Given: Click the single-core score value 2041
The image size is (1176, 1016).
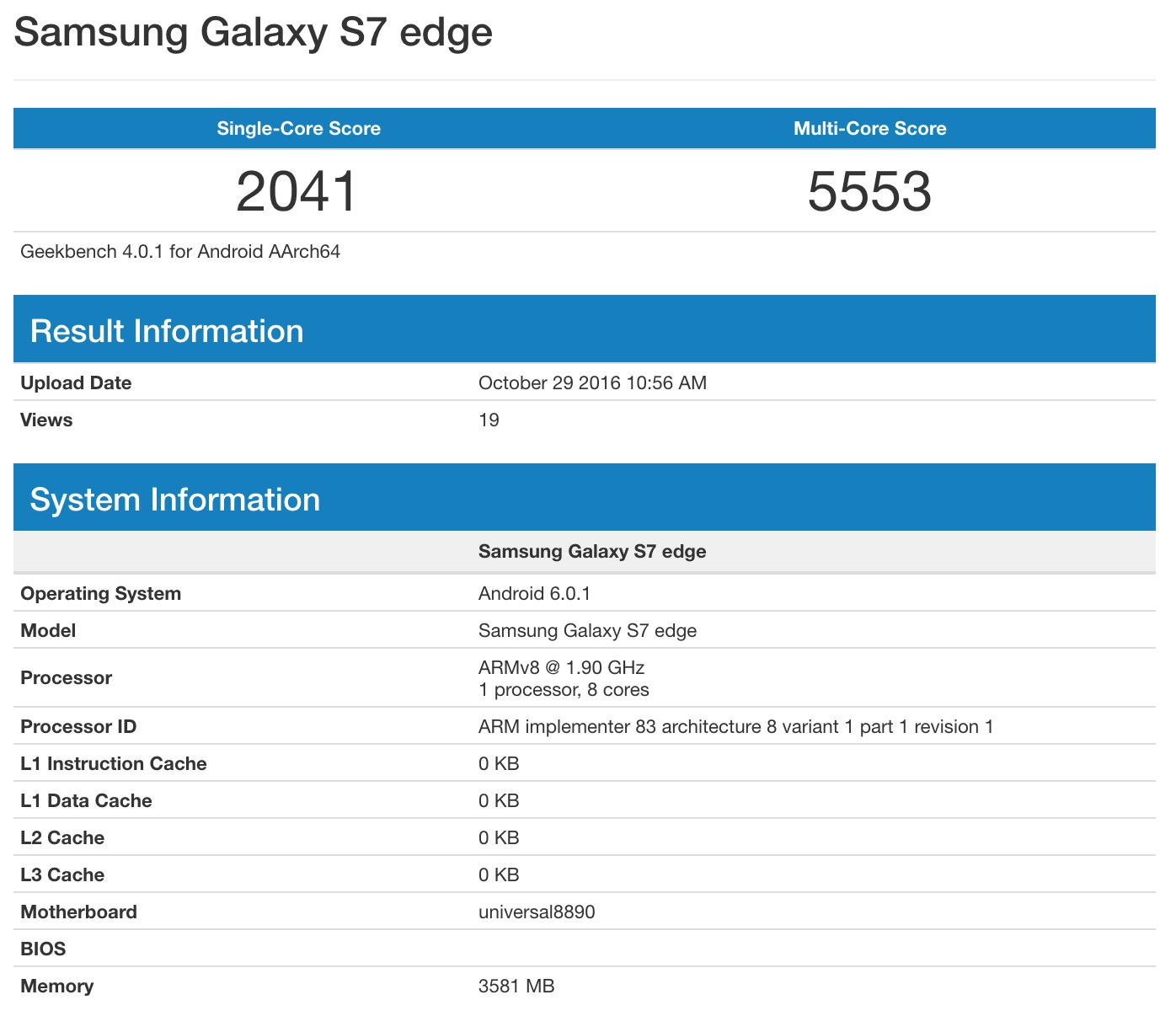Looking at the screenshot, I should tap(297, 191).
